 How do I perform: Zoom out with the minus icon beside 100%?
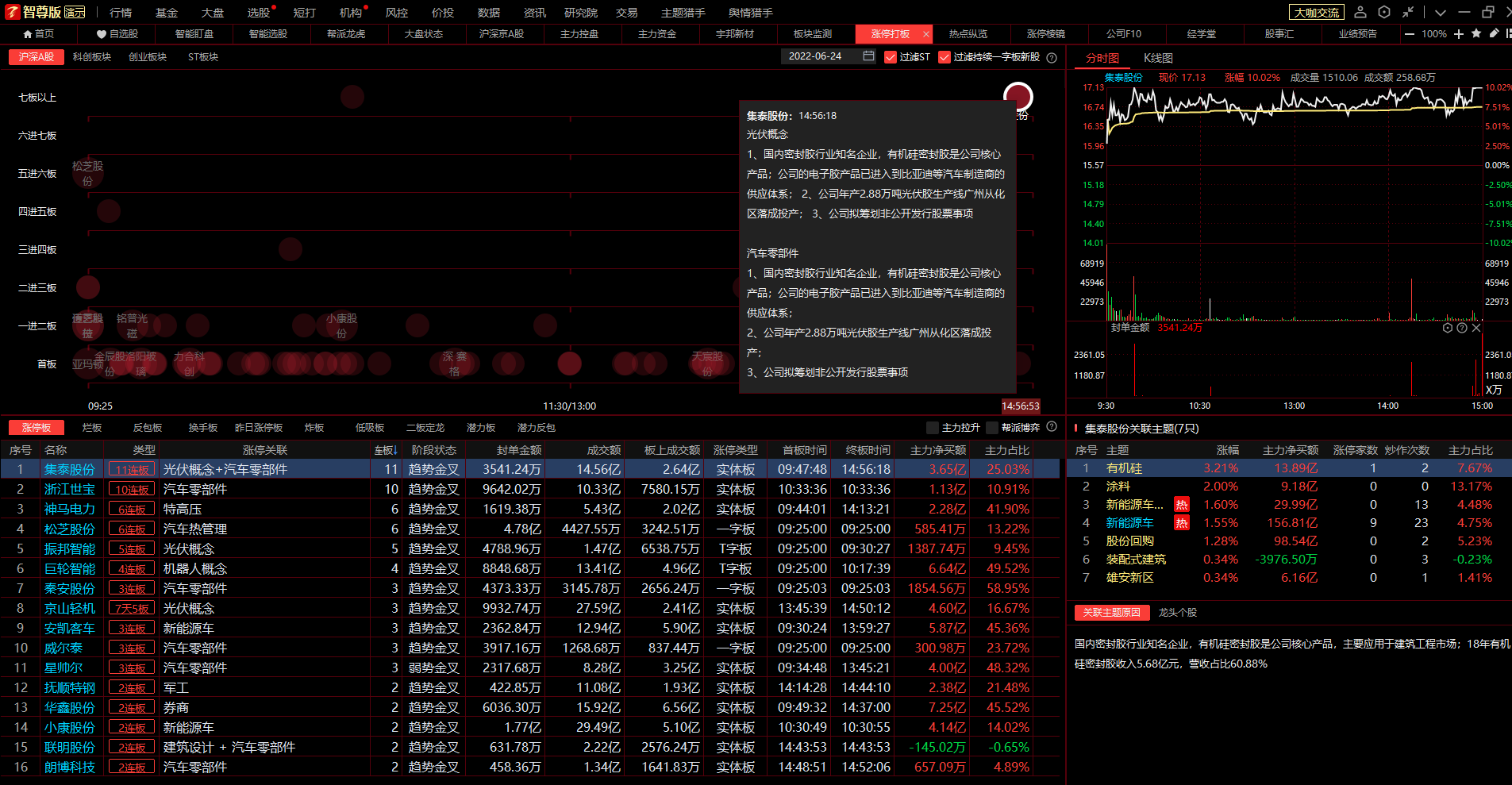pyautogui.click(x=1410, y=34)
